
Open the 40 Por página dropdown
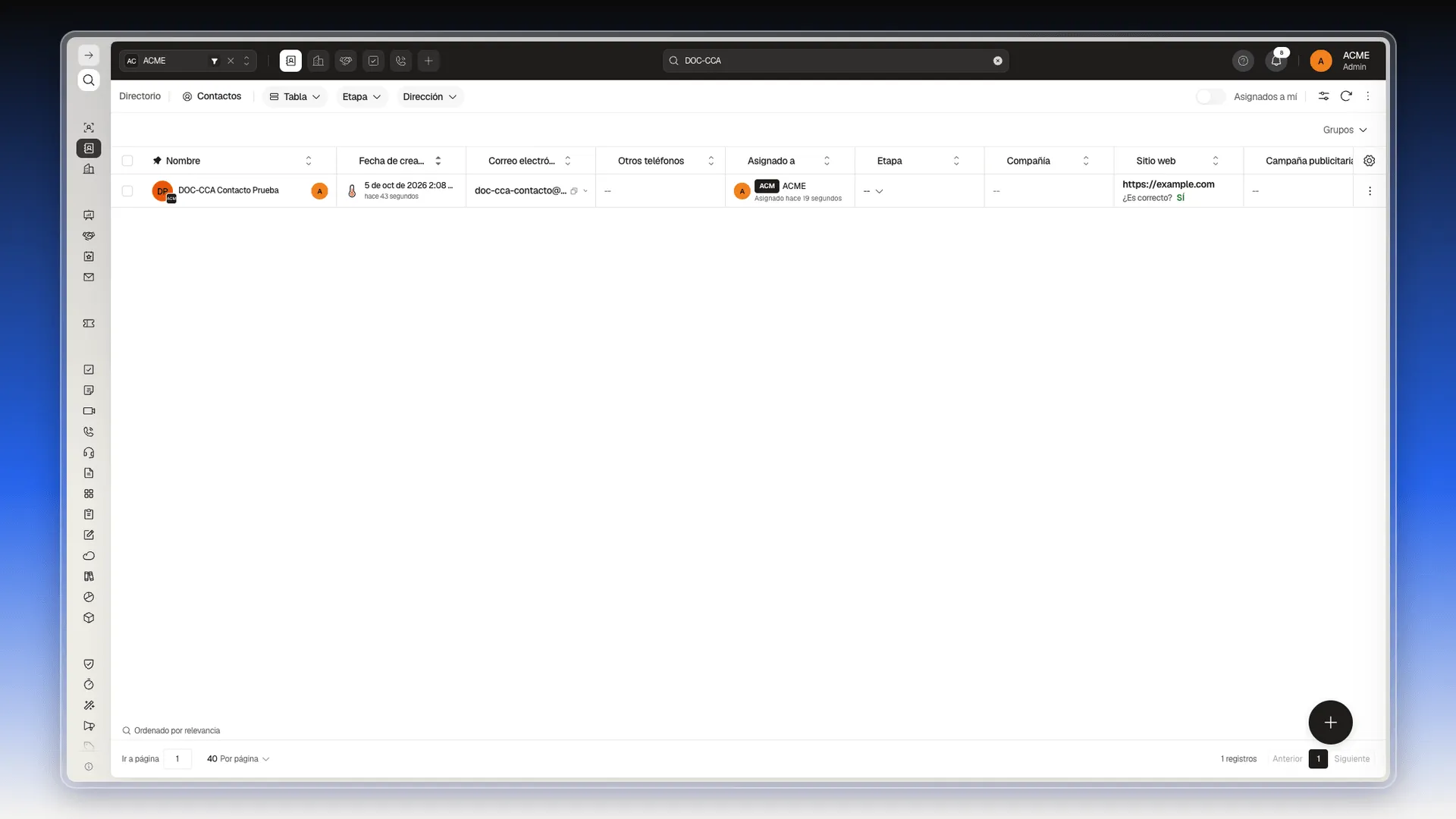(238, 759)
